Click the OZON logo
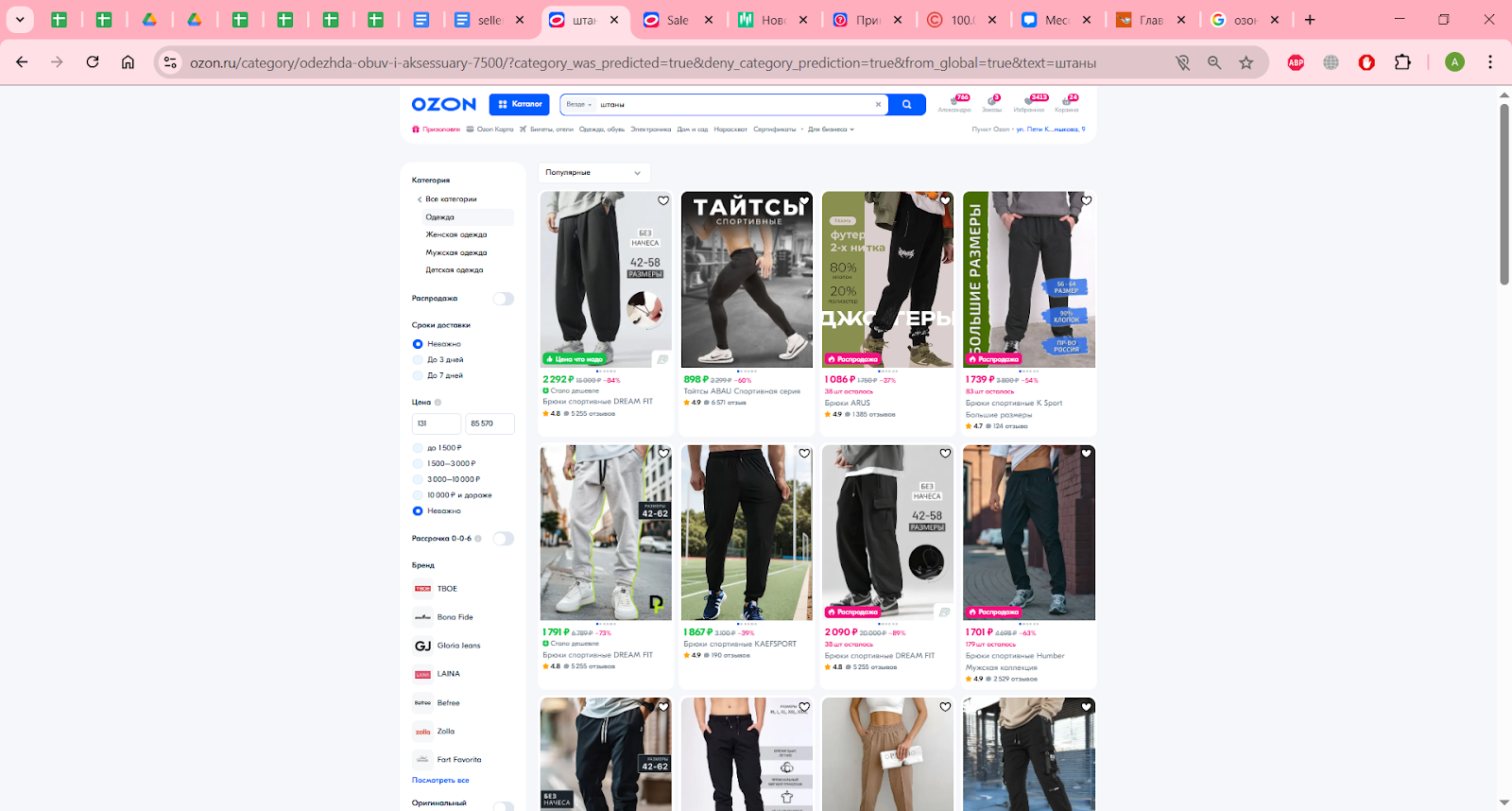Screen dimensions: 1512x811 [443, 104]
